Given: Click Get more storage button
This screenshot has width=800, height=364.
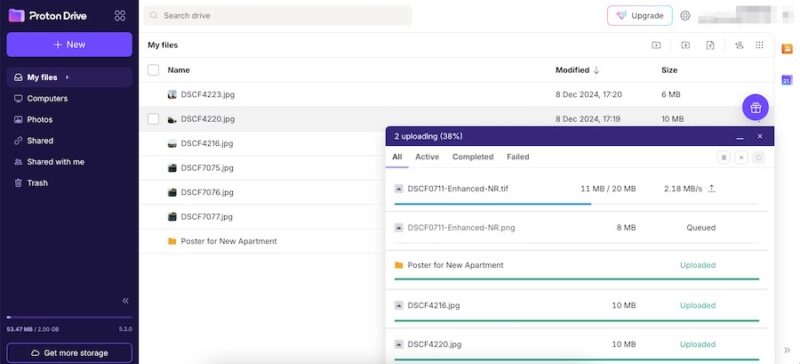Looking at the screenshot, I should pyautogui.click(x=69, y=353).
